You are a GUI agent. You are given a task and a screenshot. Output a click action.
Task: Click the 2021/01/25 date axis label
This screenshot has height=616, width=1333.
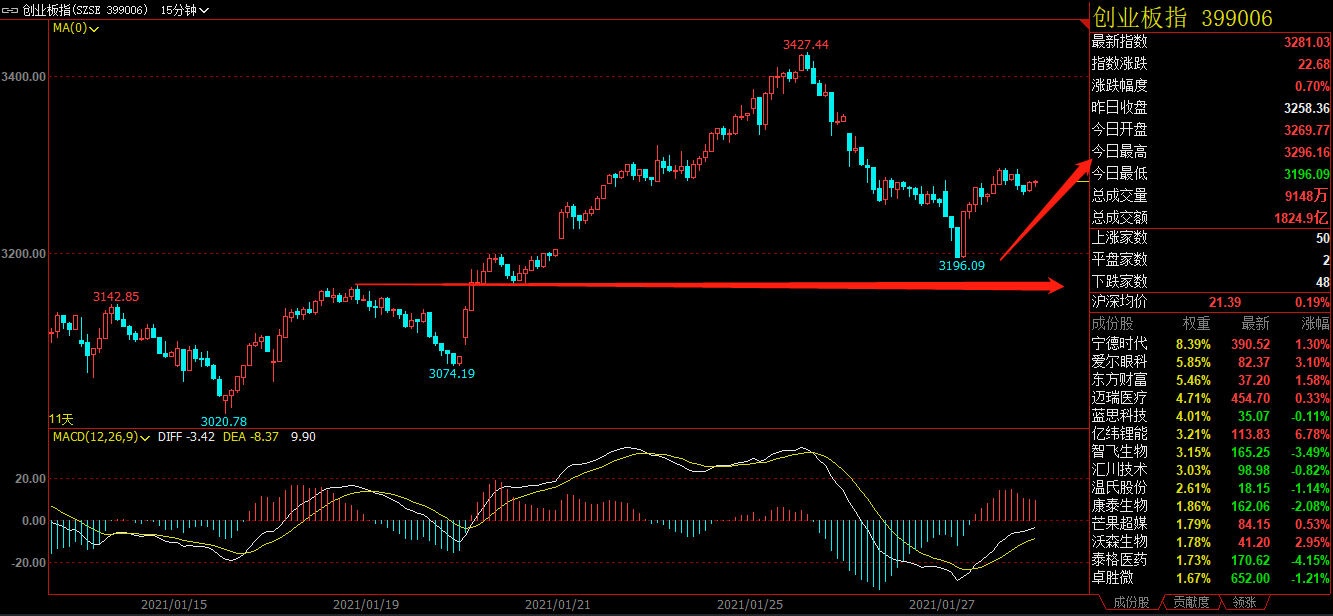coord(751,605)
